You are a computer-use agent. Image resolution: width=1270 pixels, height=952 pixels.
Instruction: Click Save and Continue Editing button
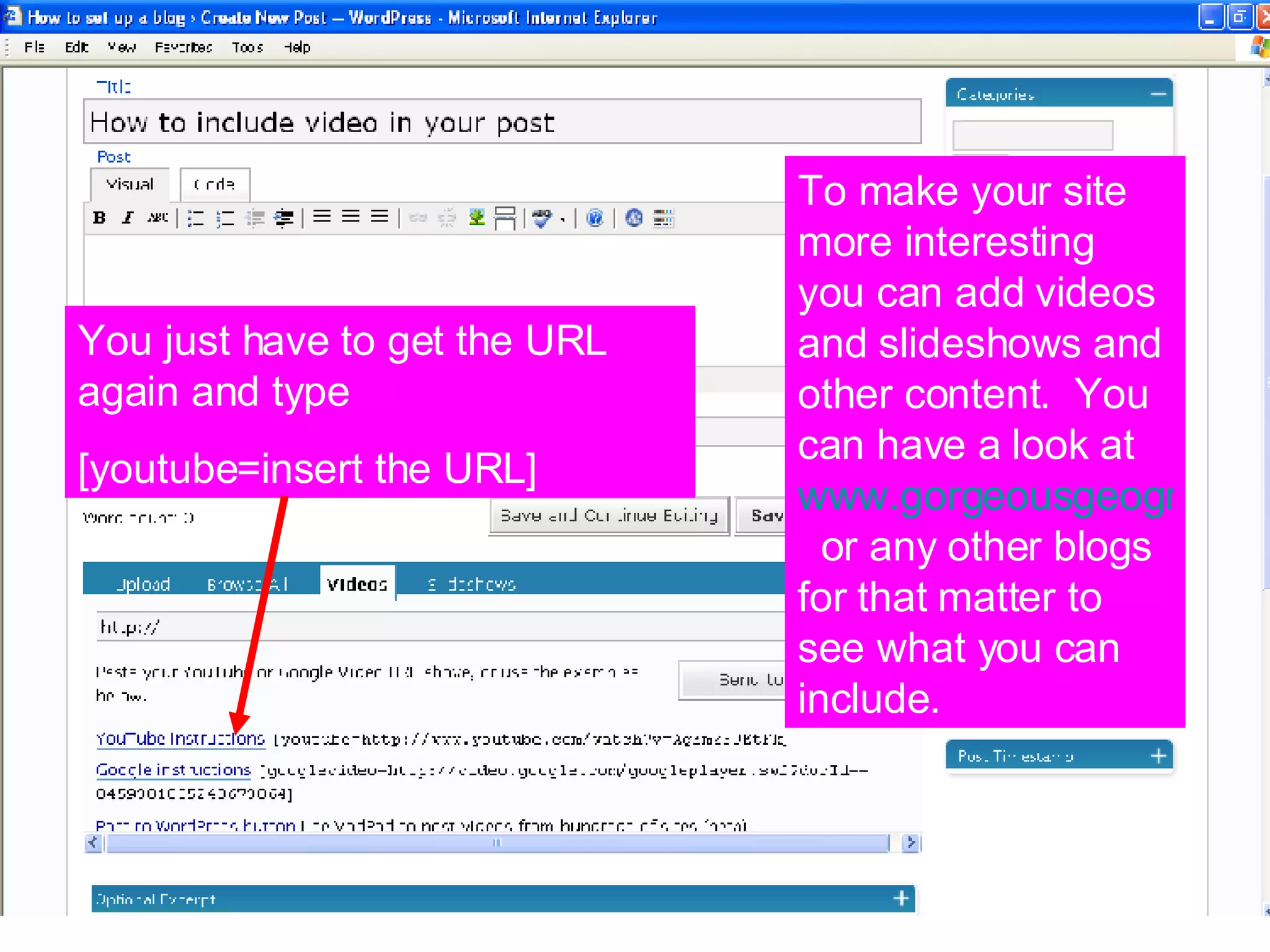[609, 516]
